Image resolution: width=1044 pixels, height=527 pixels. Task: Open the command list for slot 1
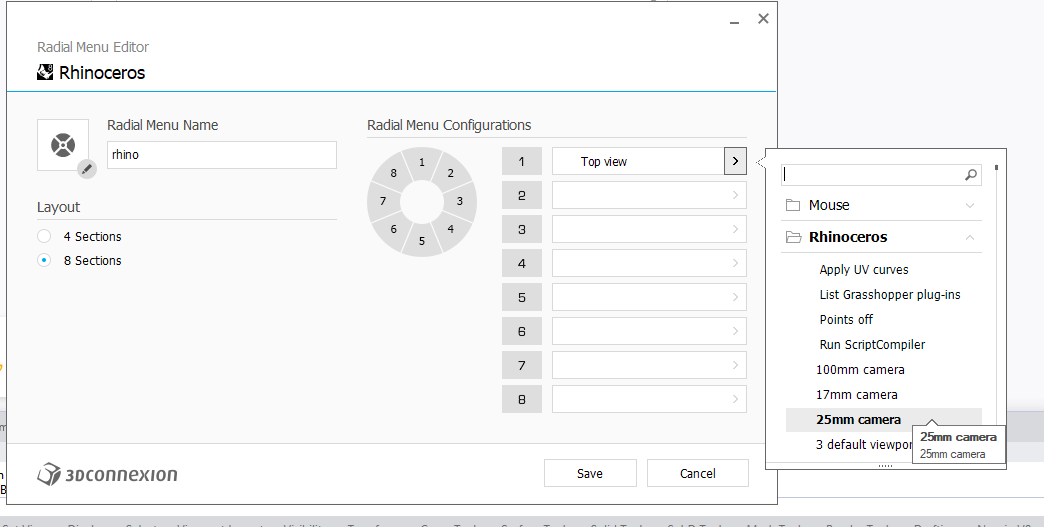coord(735,161)
